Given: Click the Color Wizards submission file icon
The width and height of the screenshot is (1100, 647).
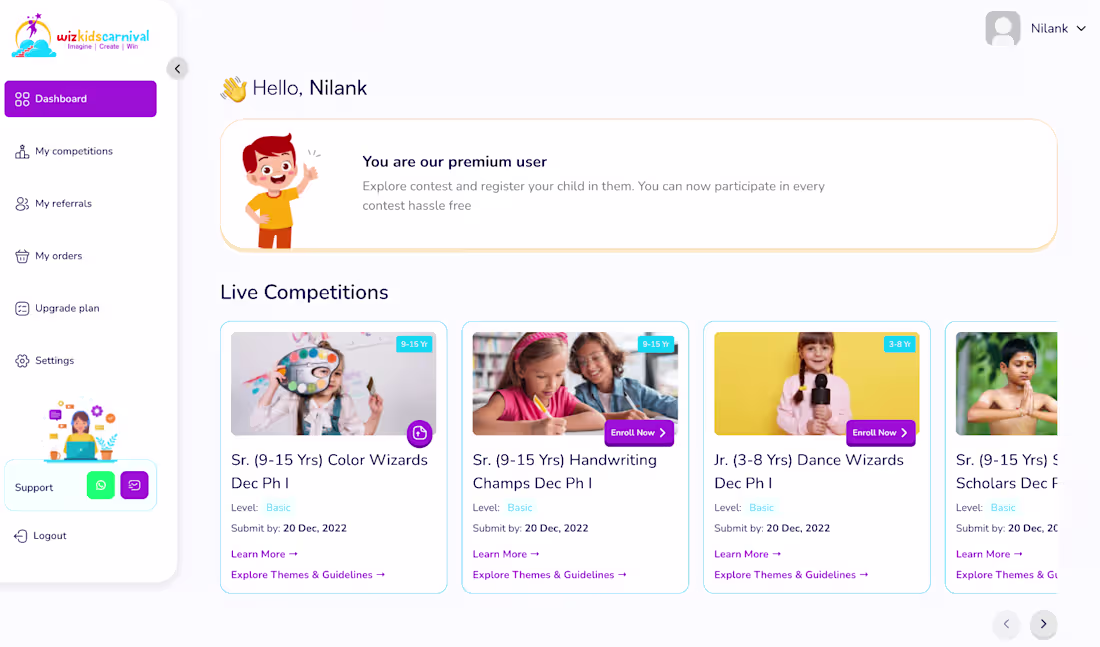Looking at the screenshot, I should tap(420, 433).
